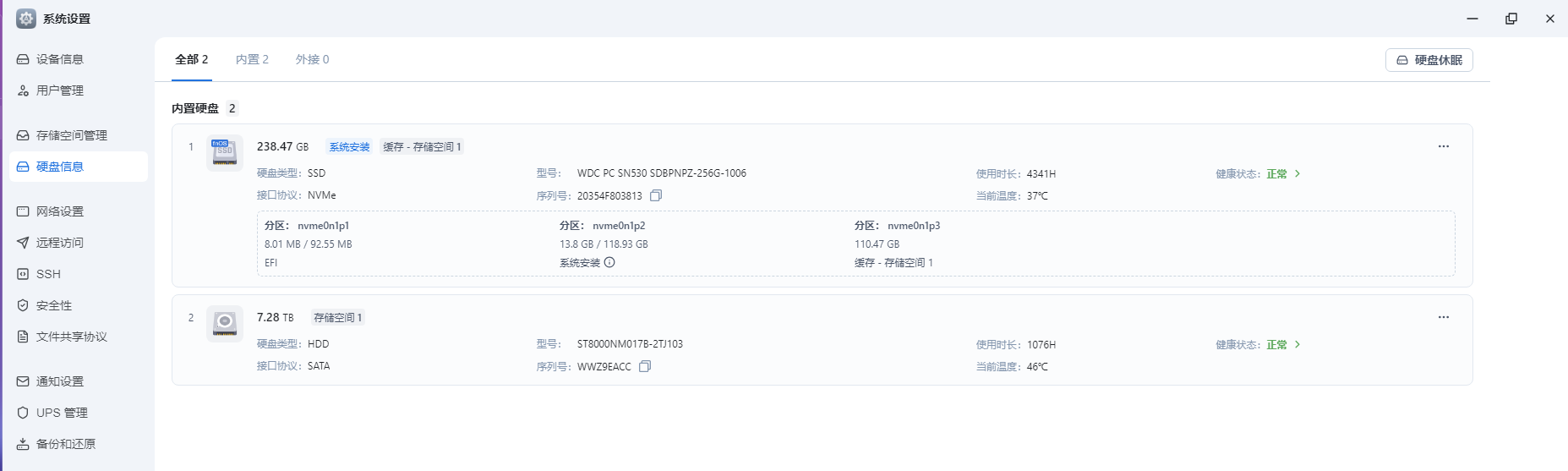1568x471 pixels.
Task: Click the 硬盘休眠 button
Action: point(1429,60)
